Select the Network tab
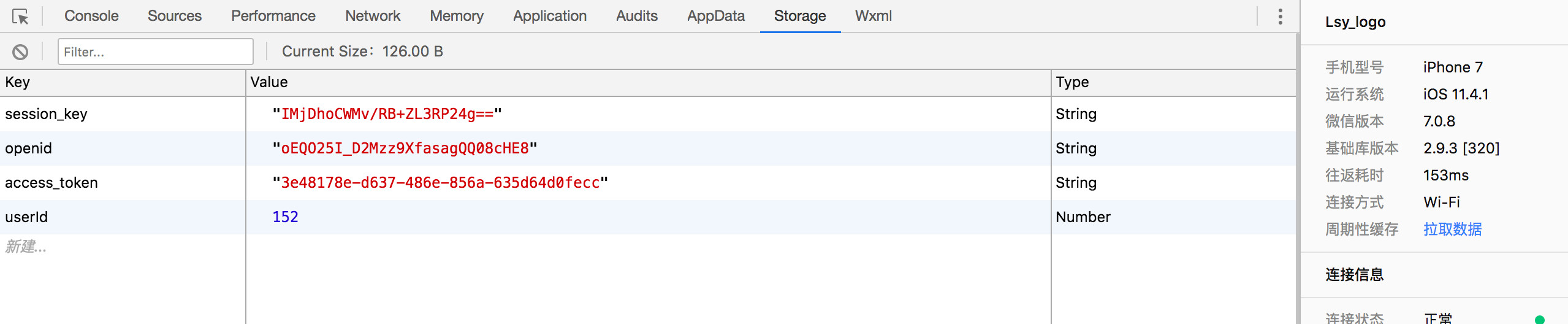The width and height of the screenshot is (1568, 324). click(x=373, y=16)
